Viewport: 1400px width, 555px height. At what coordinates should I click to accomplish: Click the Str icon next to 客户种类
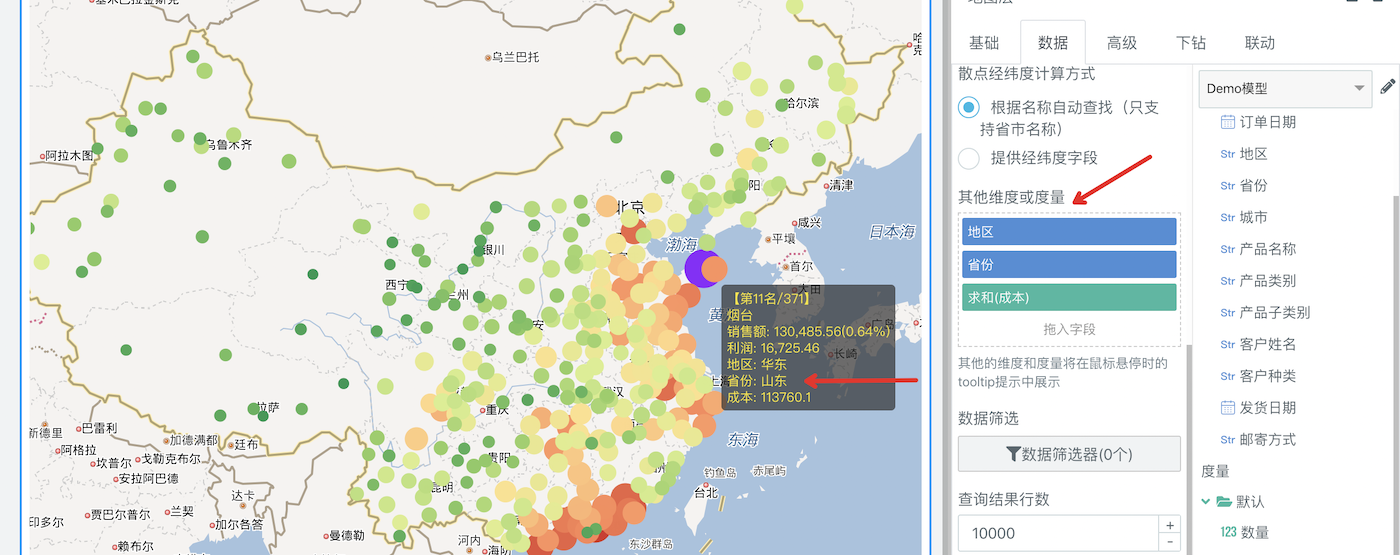(x=1228, y=377)
